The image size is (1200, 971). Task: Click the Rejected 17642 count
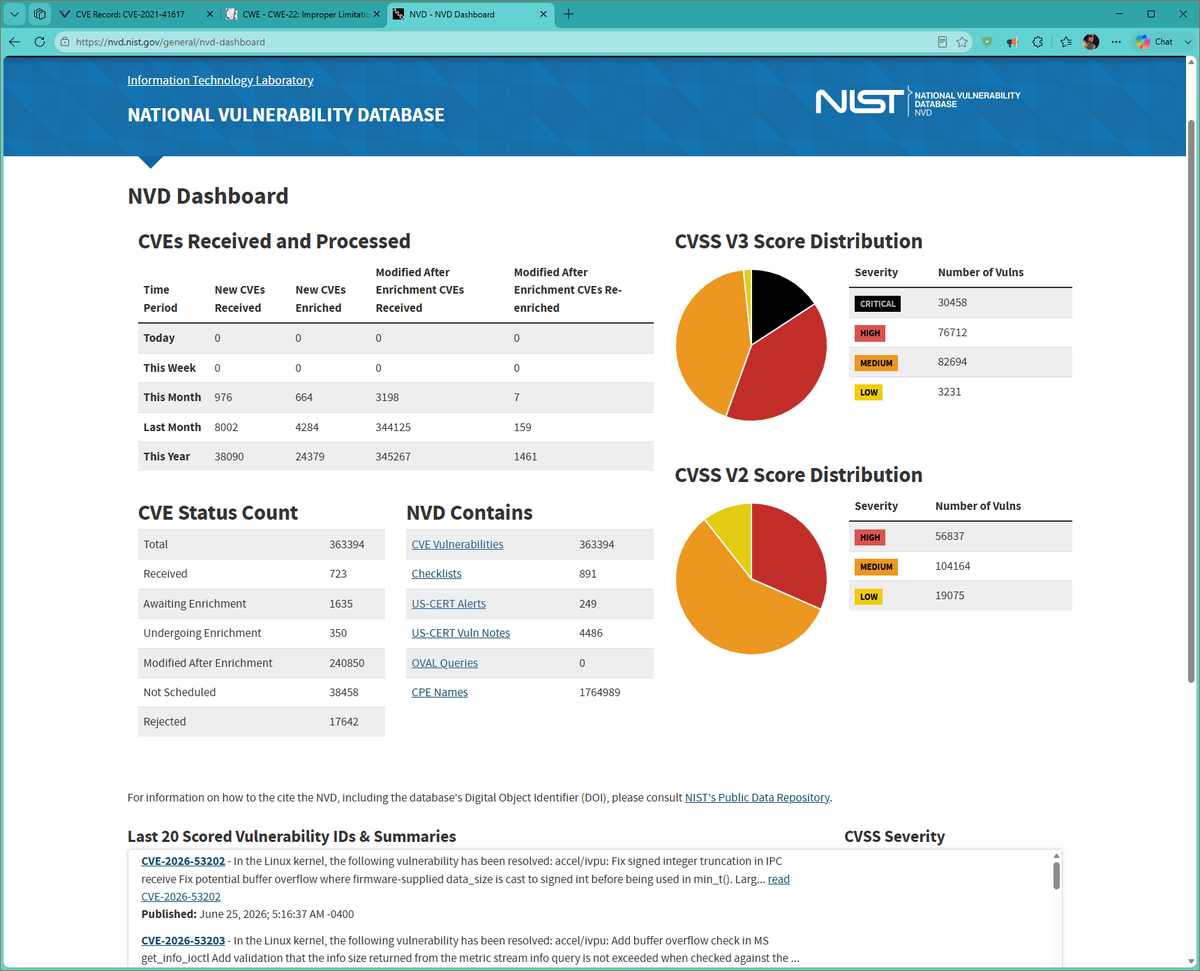[x=344, y=722]
